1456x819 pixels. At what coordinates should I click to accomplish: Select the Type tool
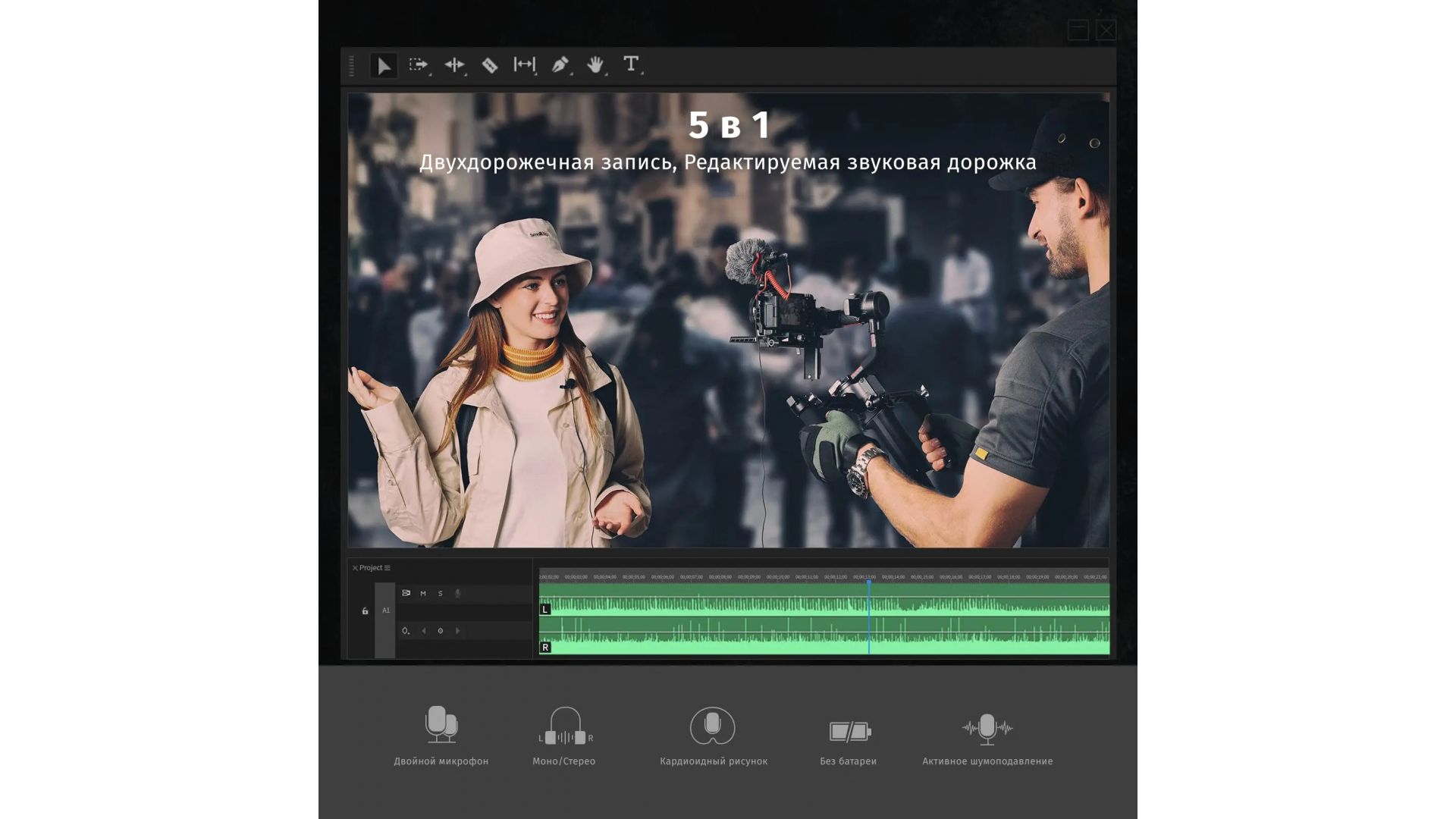point(630,64)
